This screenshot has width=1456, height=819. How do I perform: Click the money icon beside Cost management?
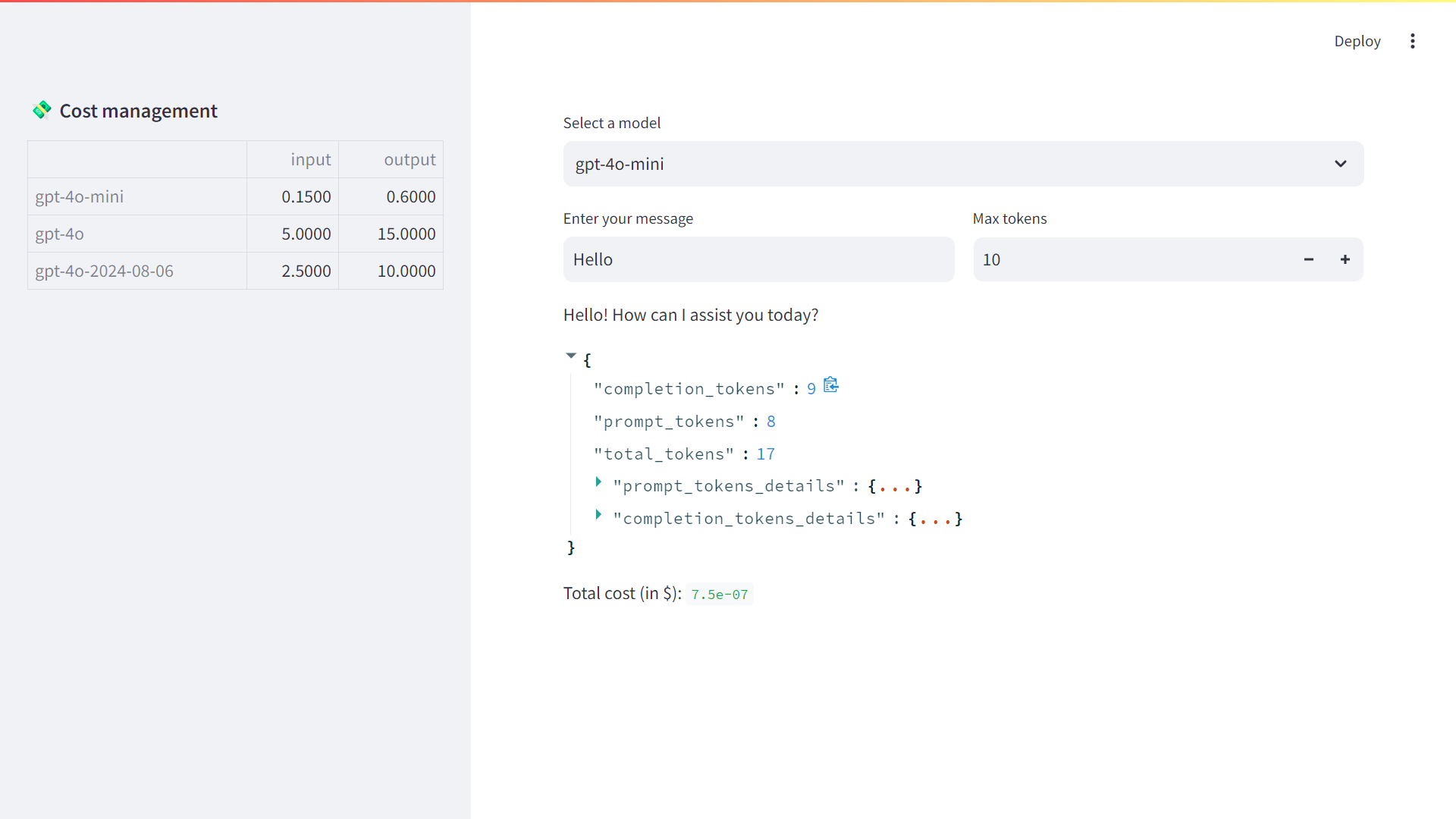[x=42, y=111]
